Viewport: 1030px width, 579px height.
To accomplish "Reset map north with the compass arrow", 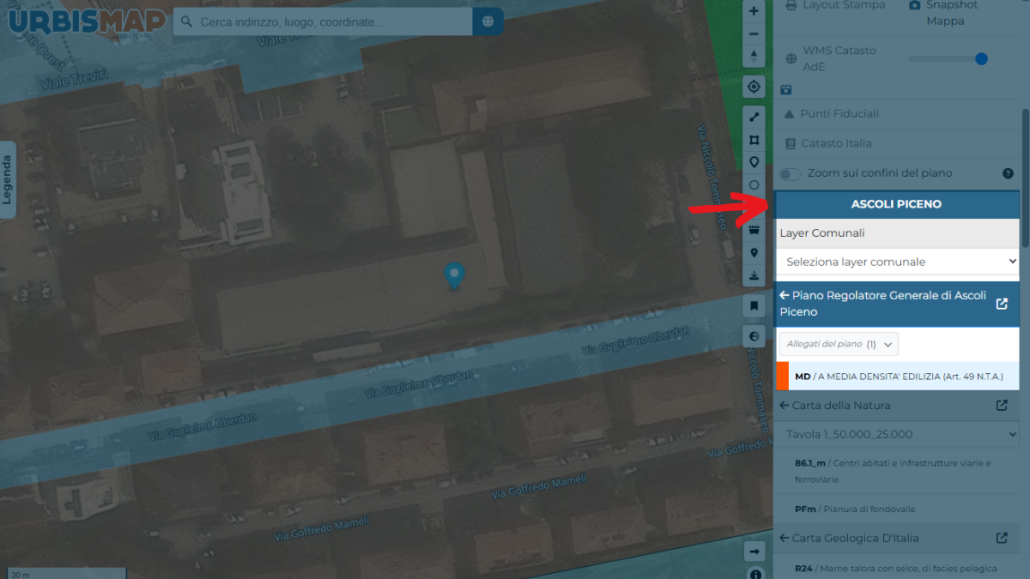I will tap(753, 56).
